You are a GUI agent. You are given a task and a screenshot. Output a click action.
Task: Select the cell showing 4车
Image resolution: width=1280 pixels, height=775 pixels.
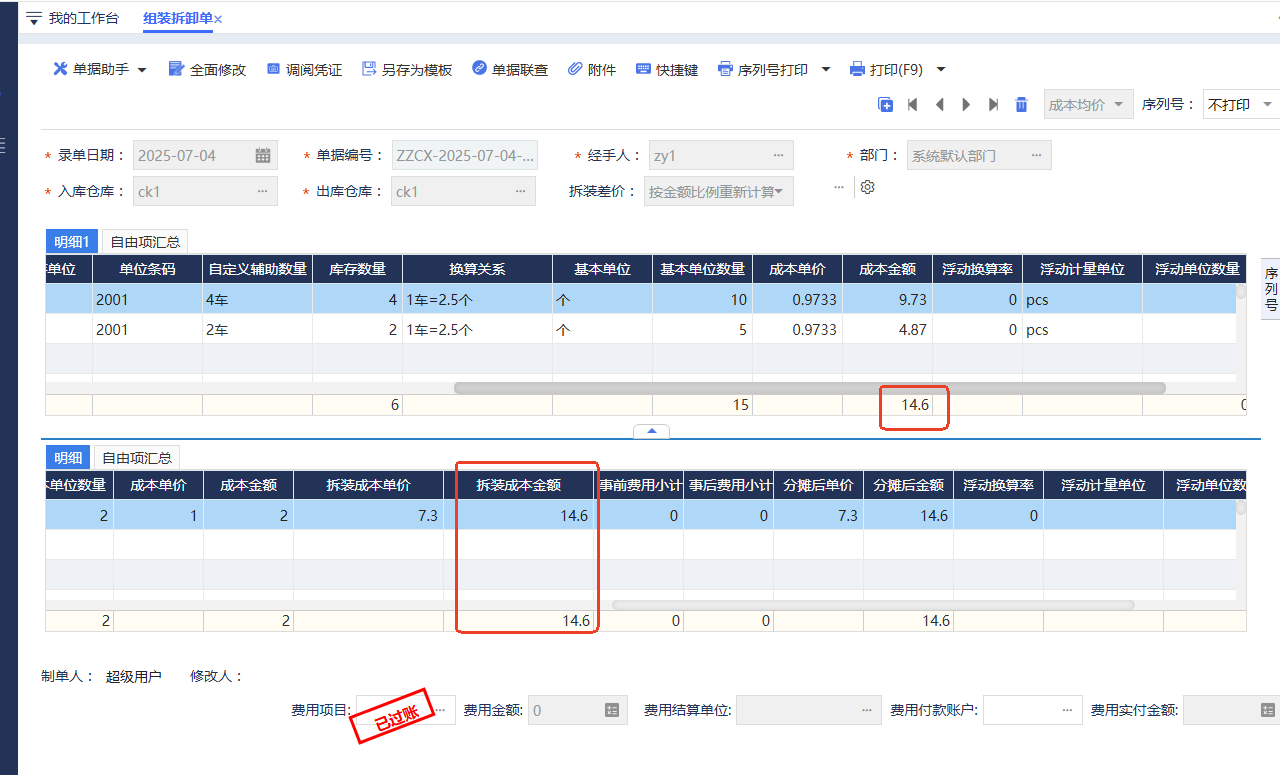coord(257,299)
